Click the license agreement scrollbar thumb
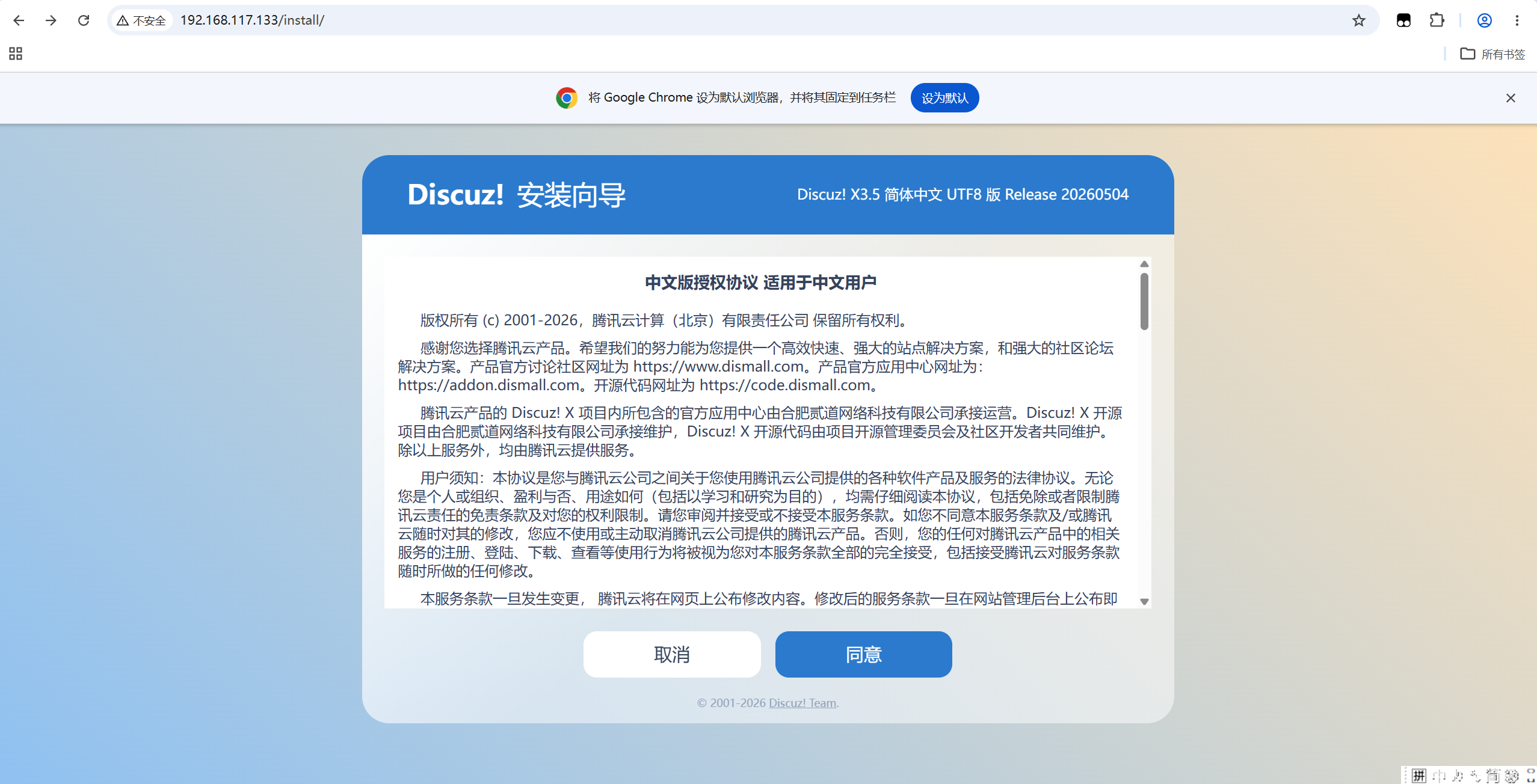Image resolution: width=1537 pixels, height=784 pixels. pos(1144,302)
